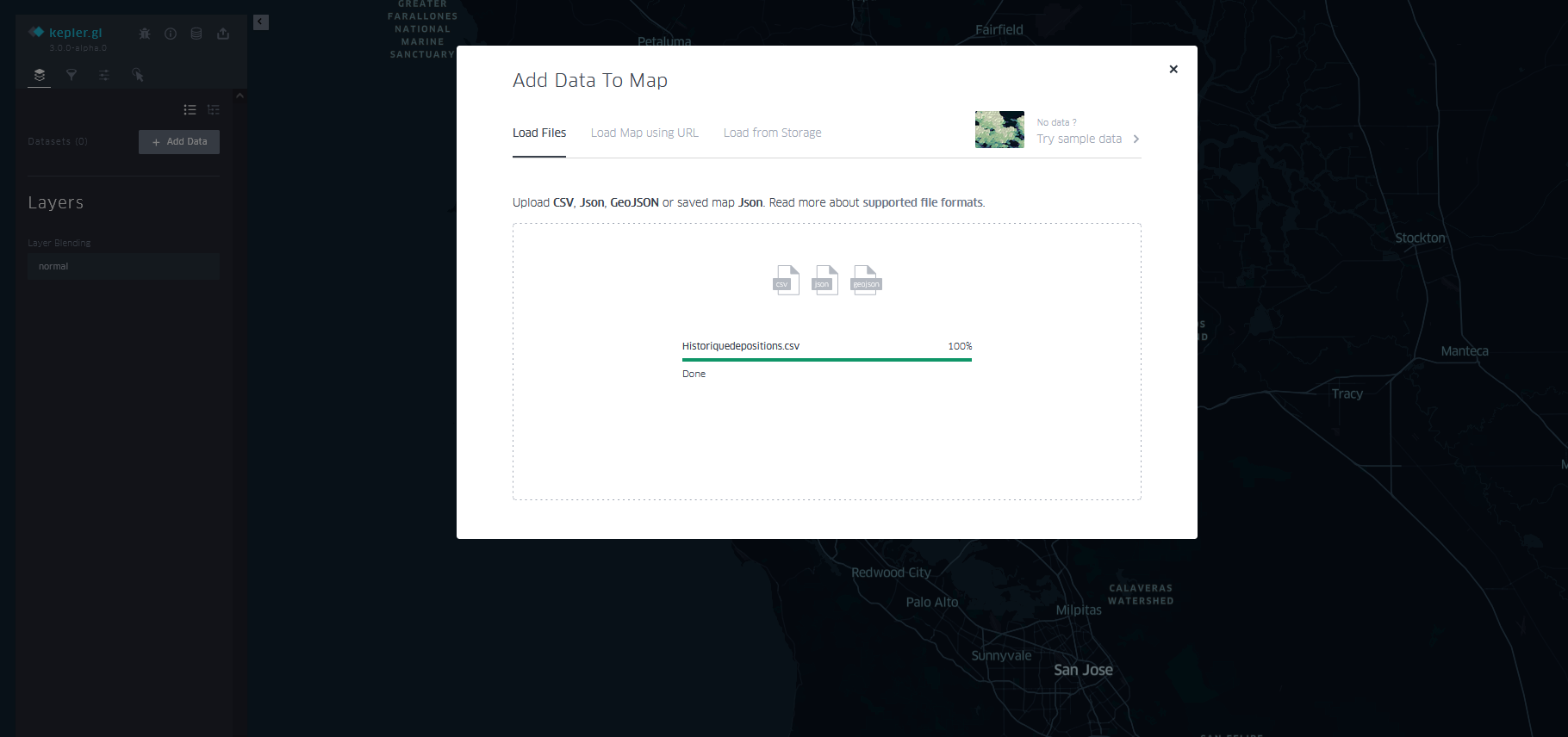Select the Load Files tab
Image resolution: width=1568 pixels, height=737 pixels.
click(x=539, y=133)
